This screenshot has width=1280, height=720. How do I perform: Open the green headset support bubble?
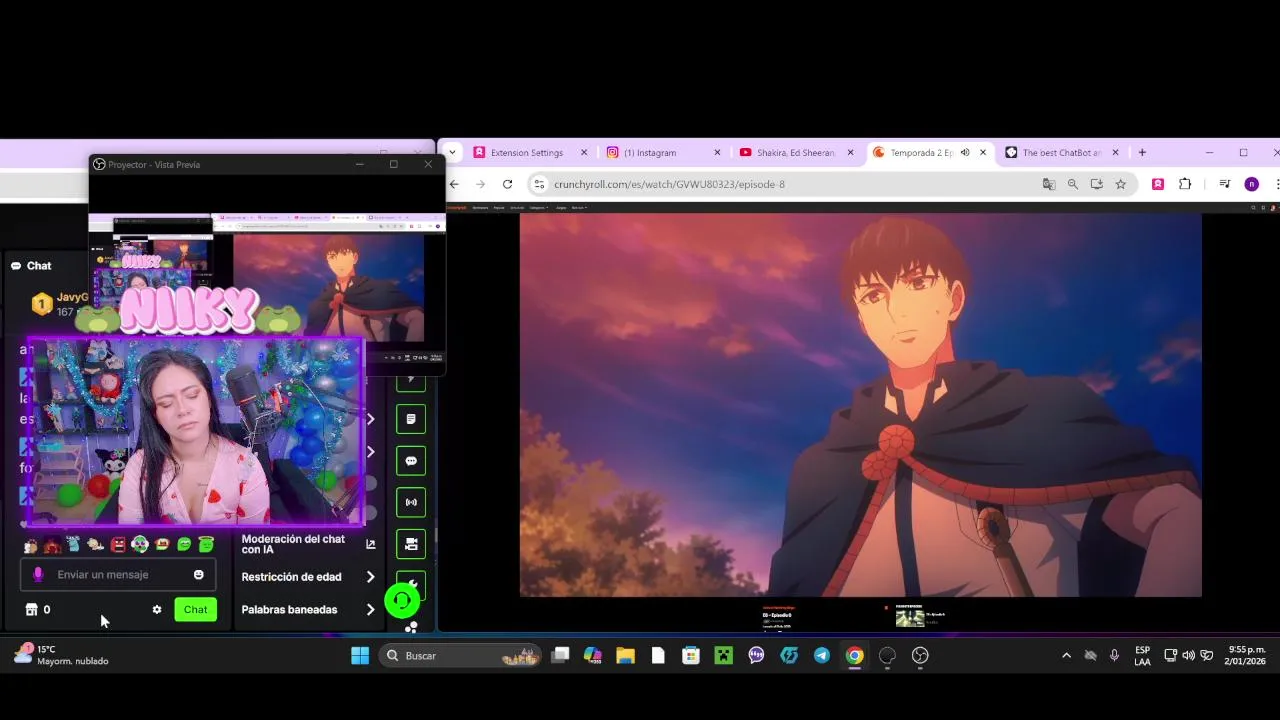pos(402,600)
